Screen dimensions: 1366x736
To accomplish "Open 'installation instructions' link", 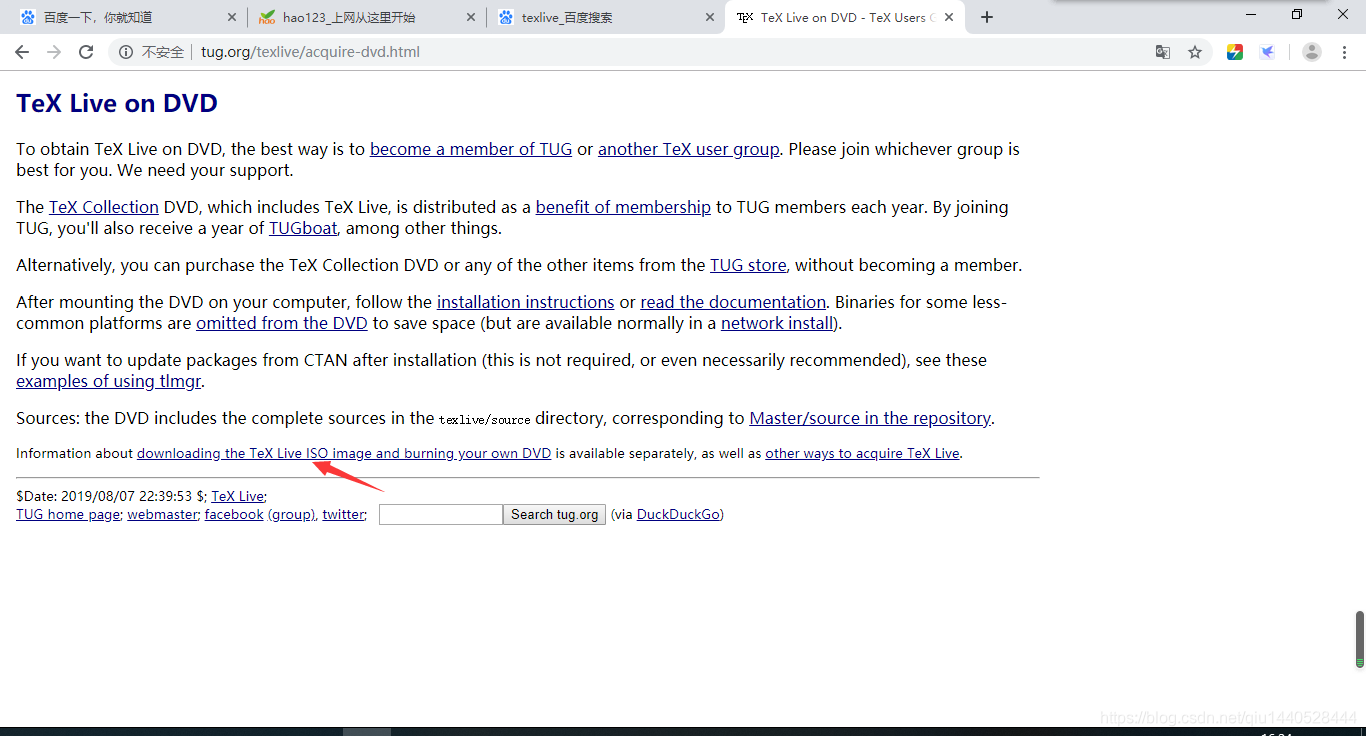I will pos(525,302).
